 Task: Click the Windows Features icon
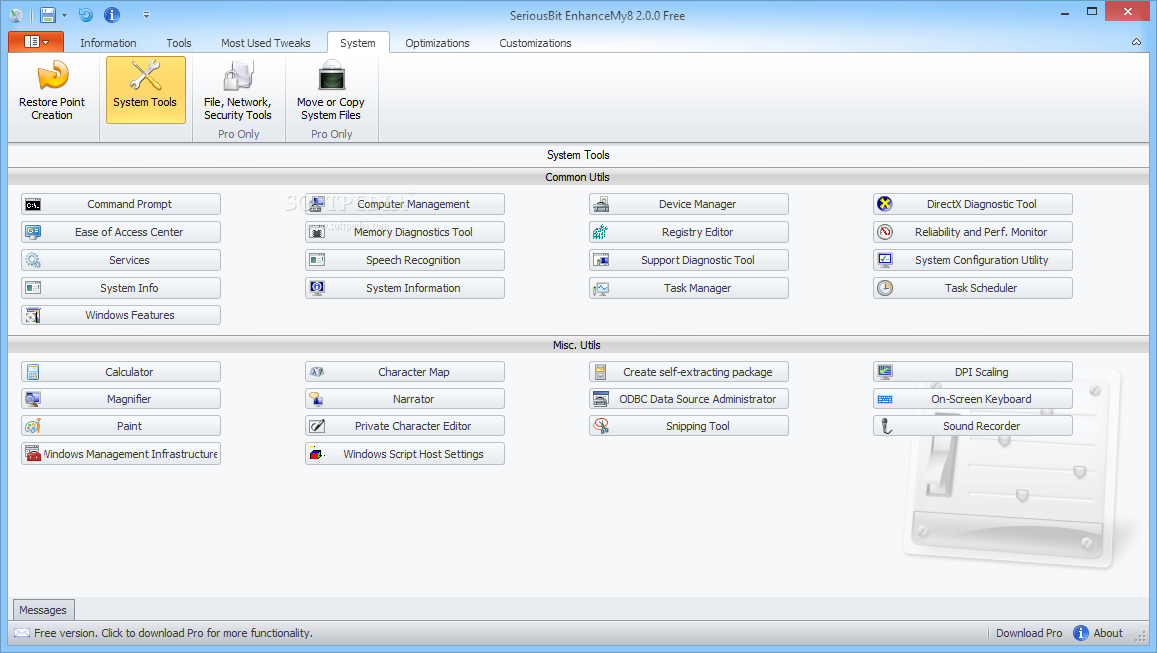[x=33, y=315]
